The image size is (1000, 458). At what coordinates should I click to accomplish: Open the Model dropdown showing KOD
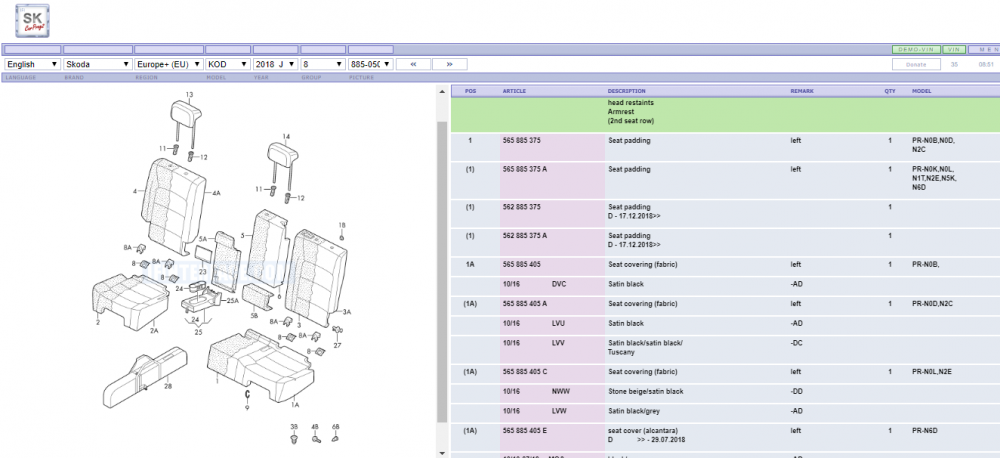[228, 64]
